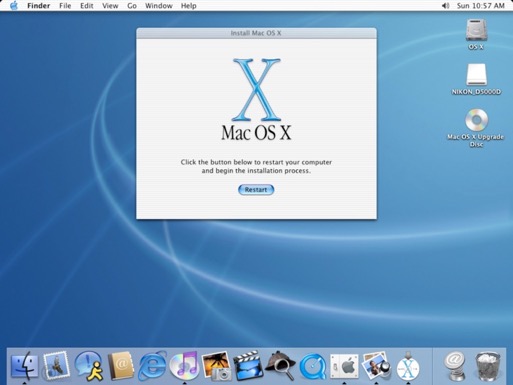Click the Restart button in installer
The width and height of the screenshot is (513, 385).
click(256, 190)
